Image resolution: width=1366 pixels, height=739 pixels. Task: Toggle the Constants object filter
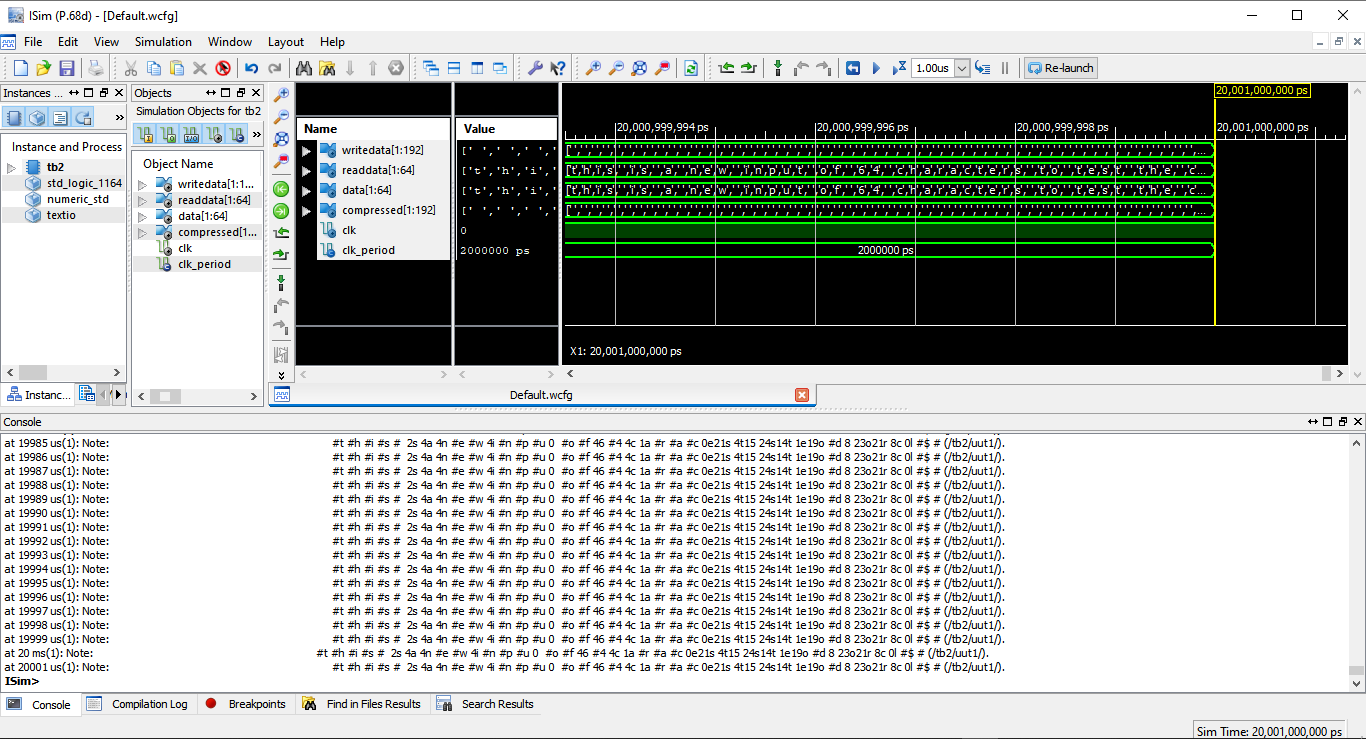(236, 134)
